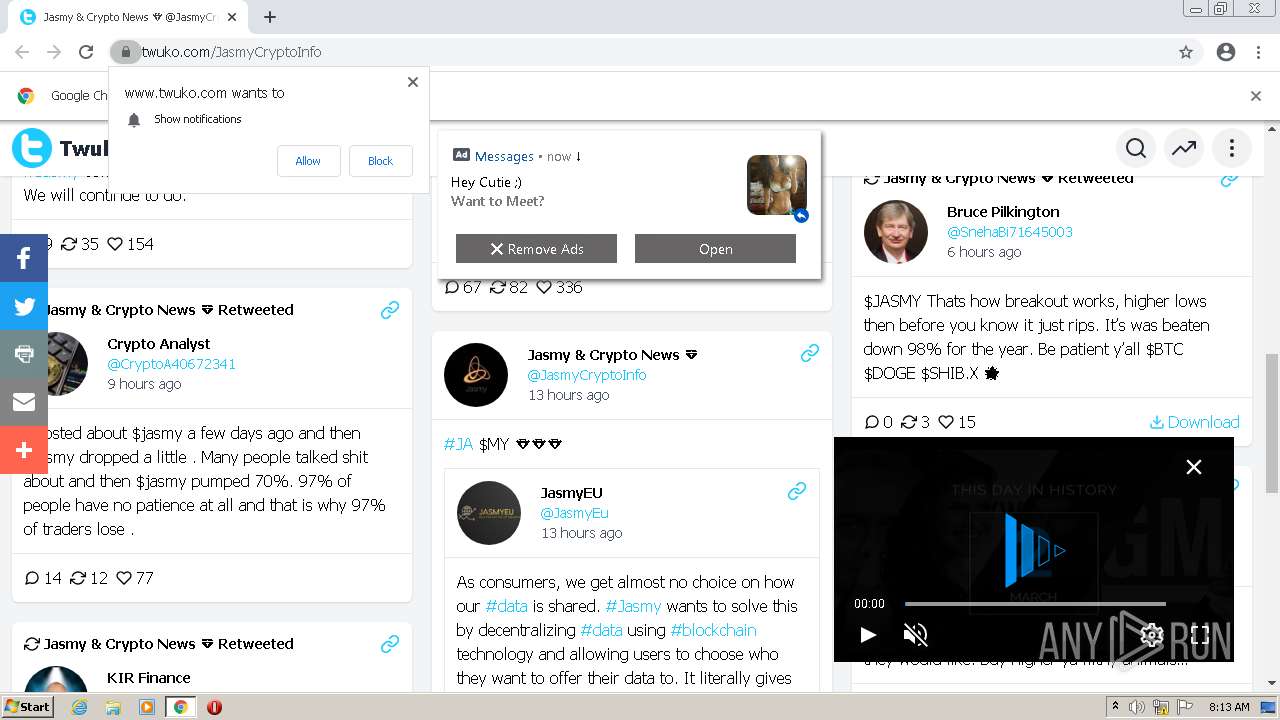Allow notifications from twuko.com
1280x720 pixels.
click(x=308, y=161)
